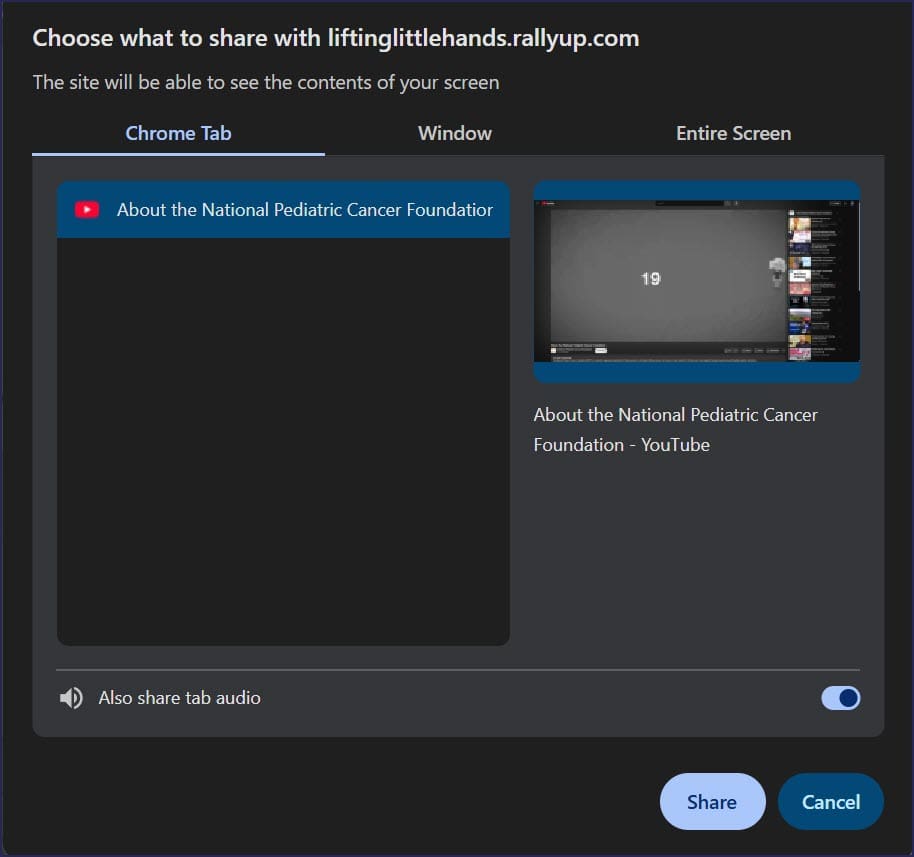Open the Entire Screen tab
914x857 pixels.
[x=733, y=132]
